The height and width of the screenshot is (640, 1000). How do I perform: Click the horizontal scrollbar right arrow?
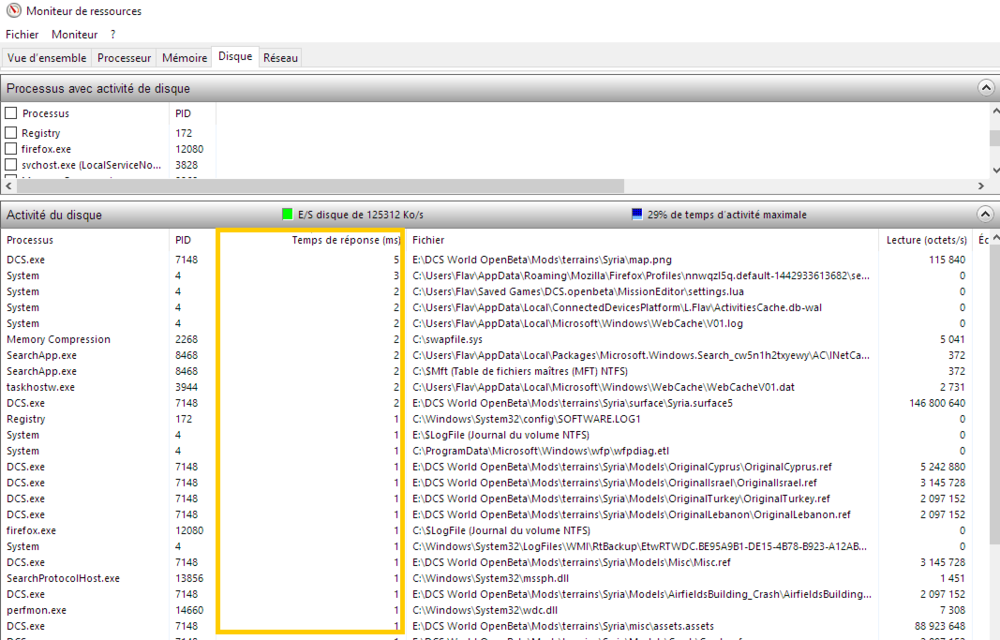click(981, 185)
